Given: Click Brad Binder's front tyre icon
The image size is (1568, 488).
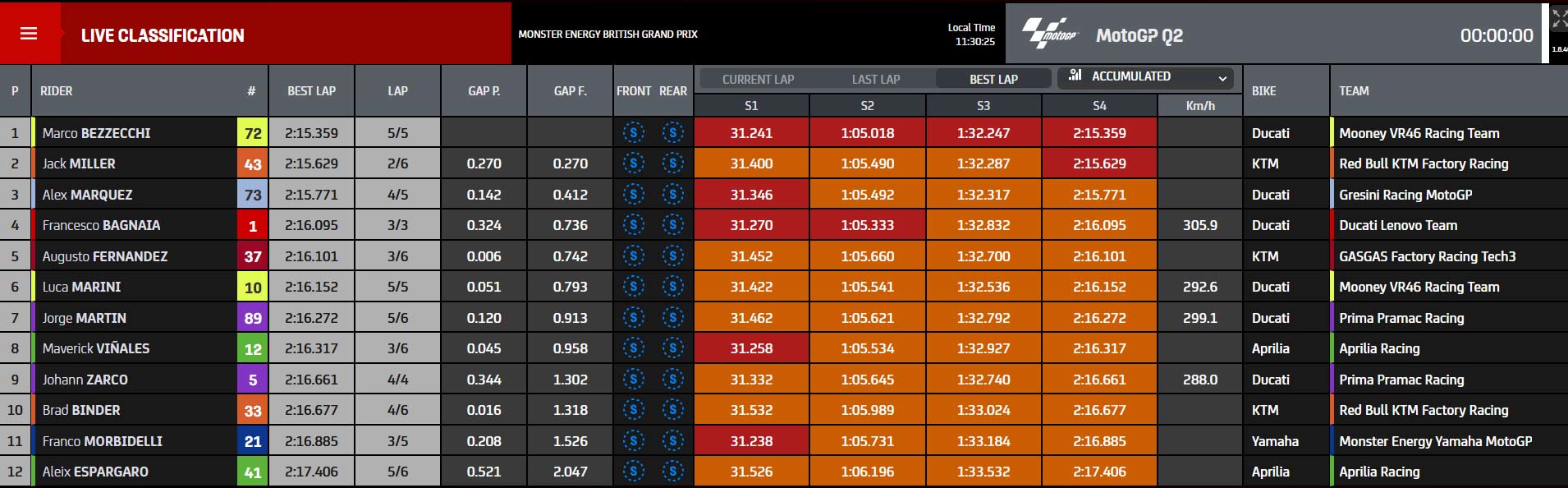Looking at the screenshot, I should (x=633, y=410).
